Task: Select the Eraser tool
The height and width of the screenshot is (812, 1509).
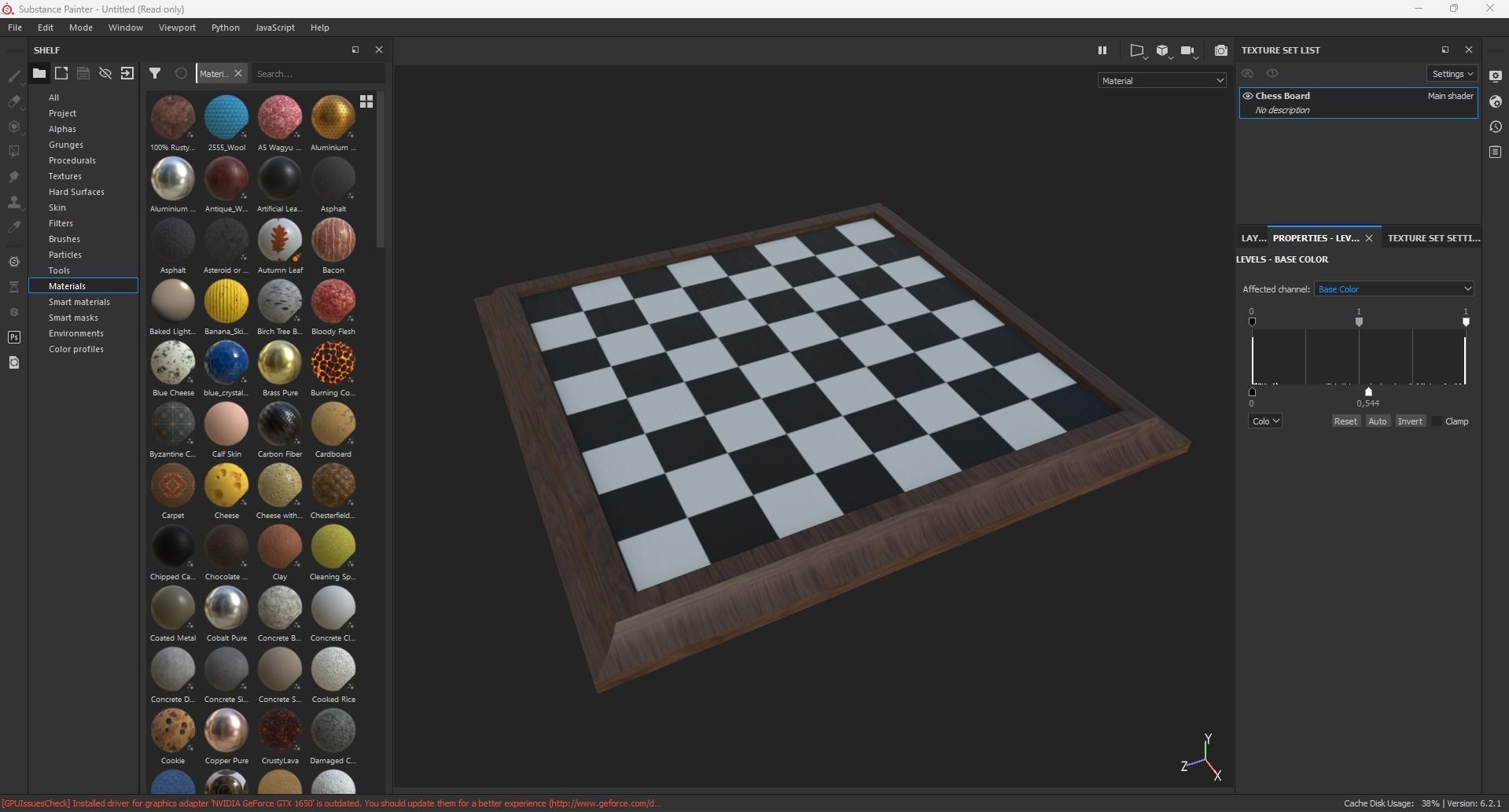Action: tap(13, 101)
